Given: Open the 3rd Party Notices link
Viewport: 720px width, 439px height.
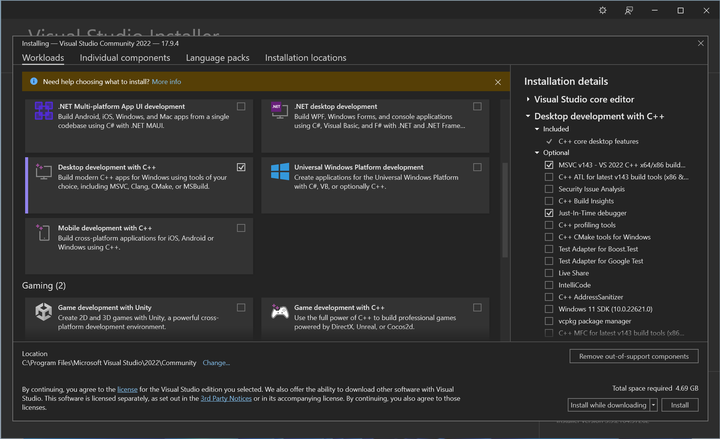Looking at the screenshot, I should (x=225, y=398).
